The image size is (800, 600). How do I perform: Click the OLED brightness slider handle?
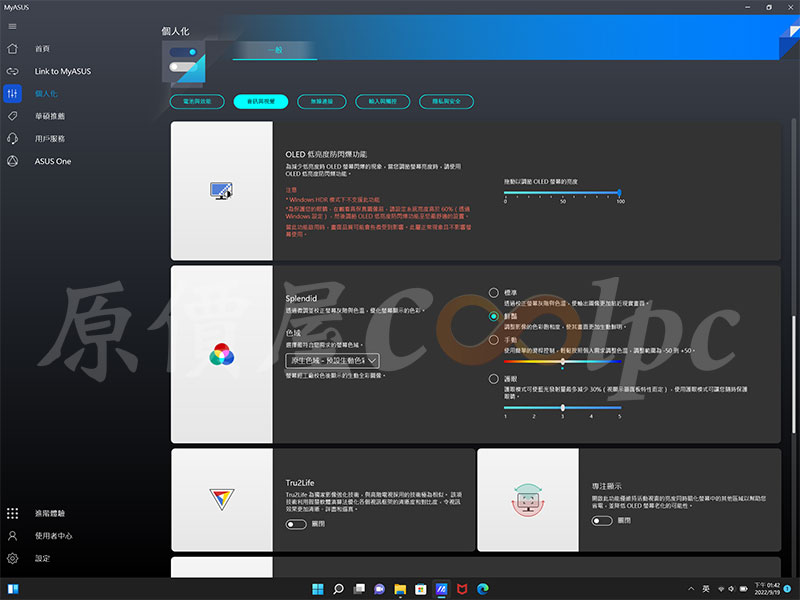619,193
